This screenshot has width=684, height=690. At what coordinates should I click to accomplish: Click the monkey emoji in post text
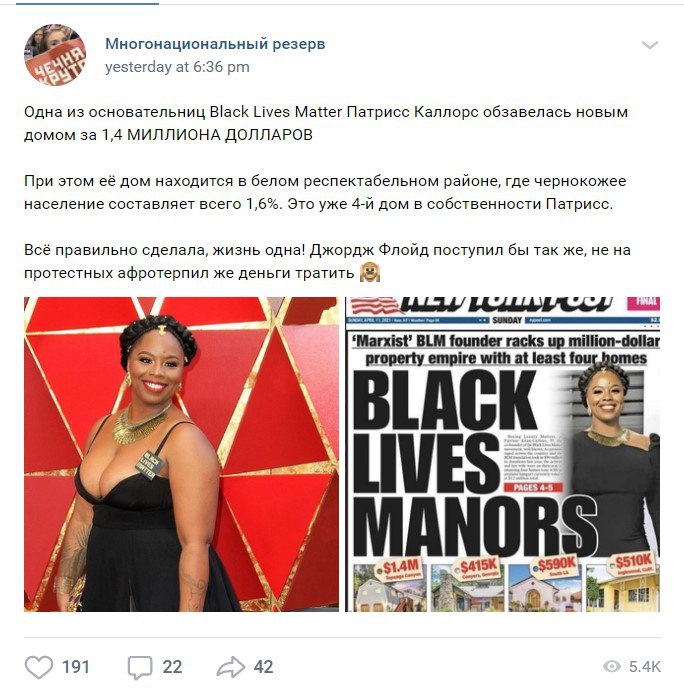(x=370, y=272)
